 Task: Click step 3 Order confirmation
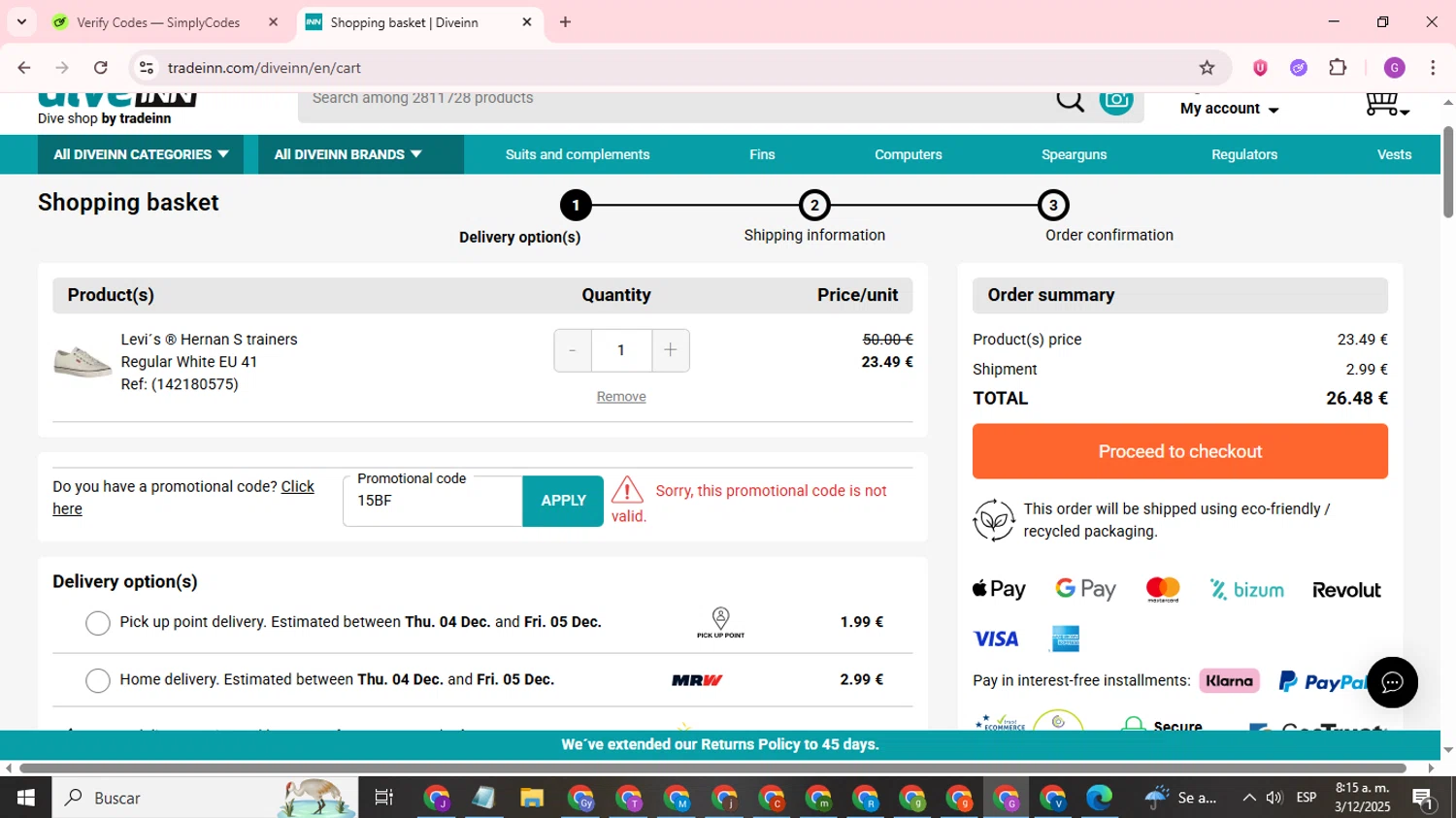(1053, 206)
